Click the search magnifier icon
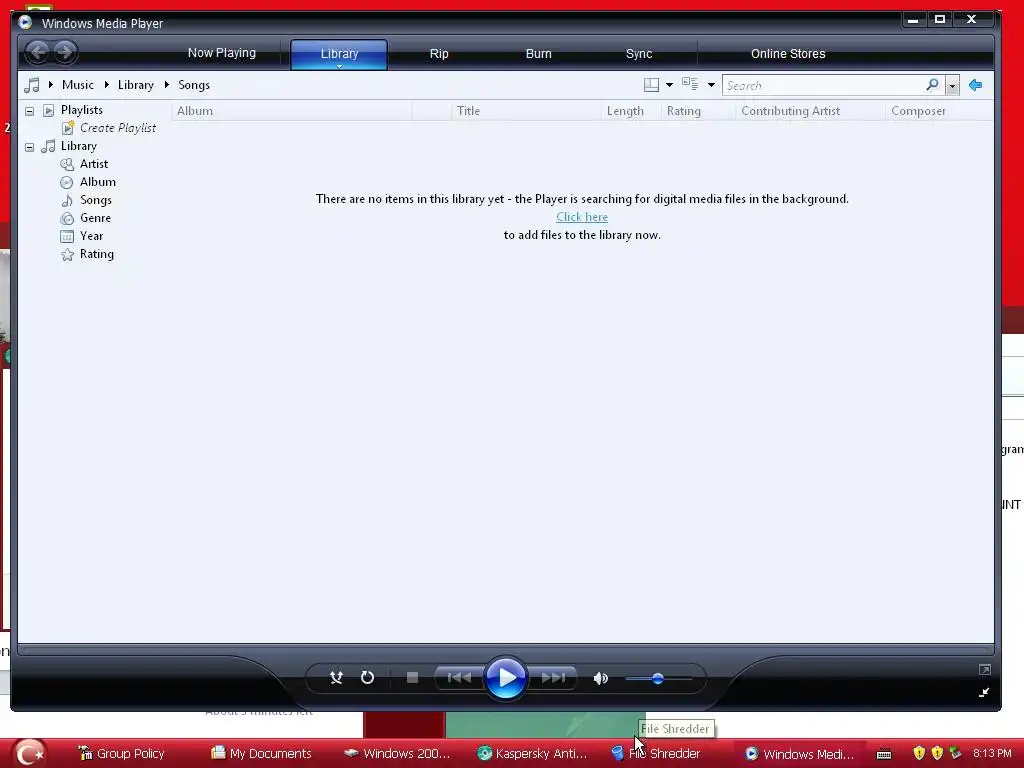Screen dimensions: 1024x768 tap(933, 85)
